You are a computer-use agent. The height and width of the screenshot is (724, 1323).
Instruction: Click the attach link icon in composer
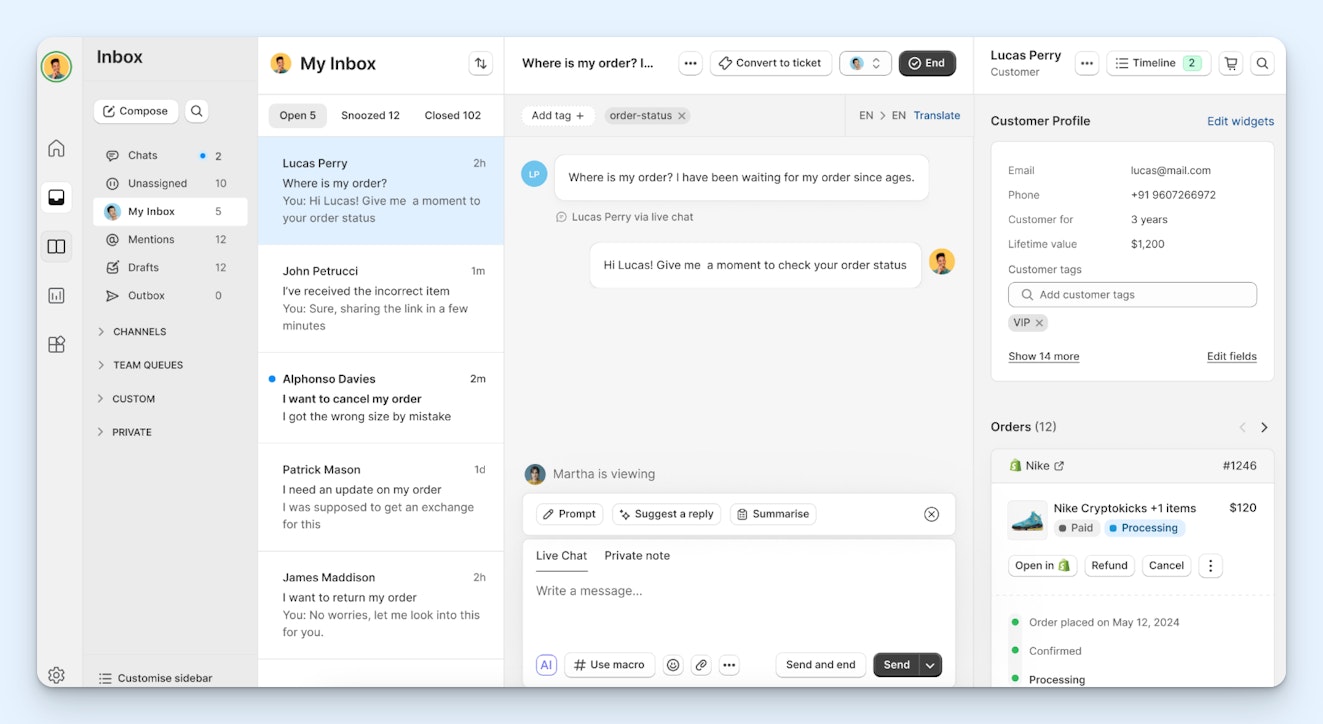coord(701,665)
